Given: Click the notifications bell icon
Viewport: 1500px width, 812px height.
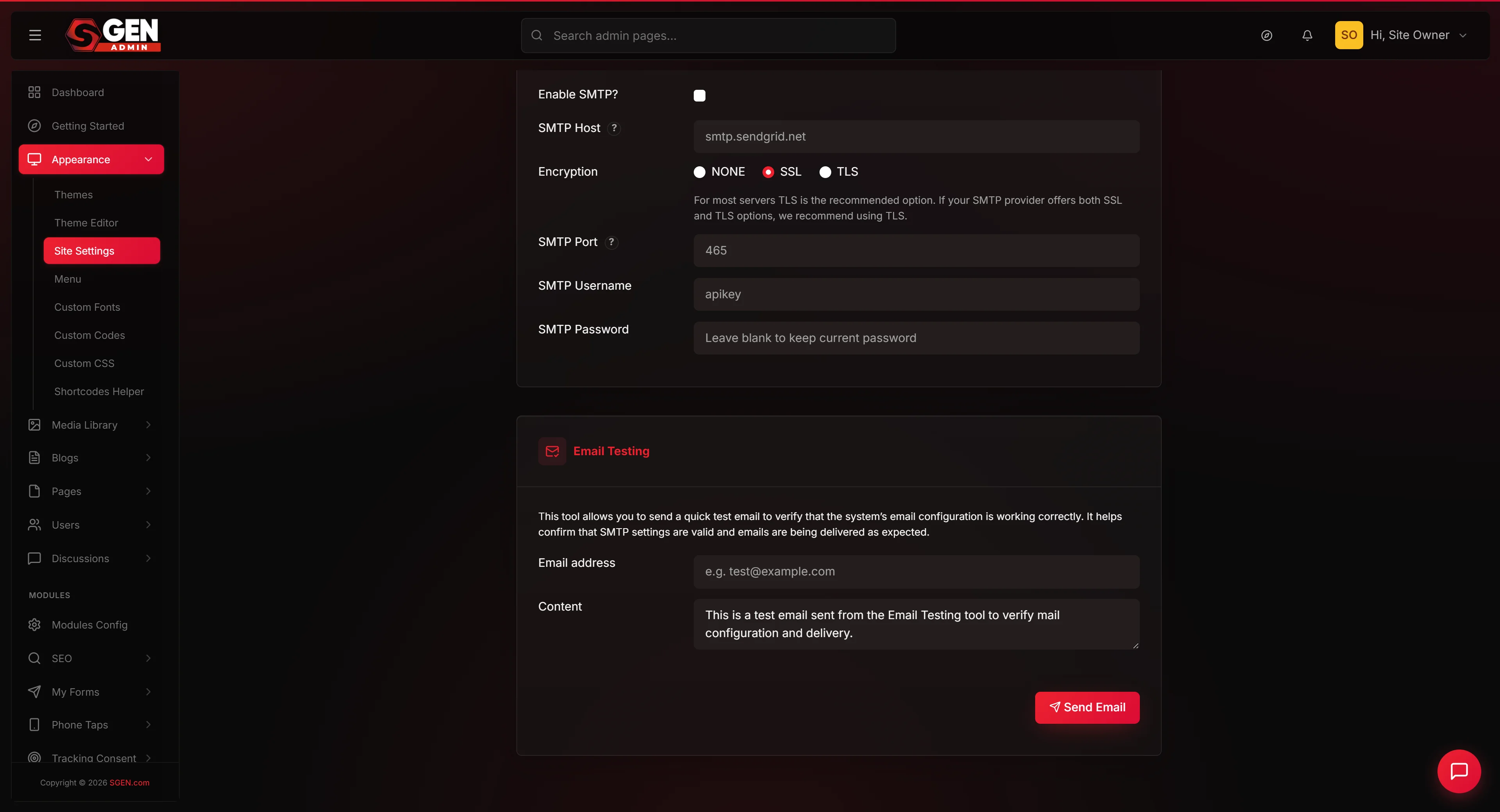Looking at the screenshot, I should pos(1307,36).
